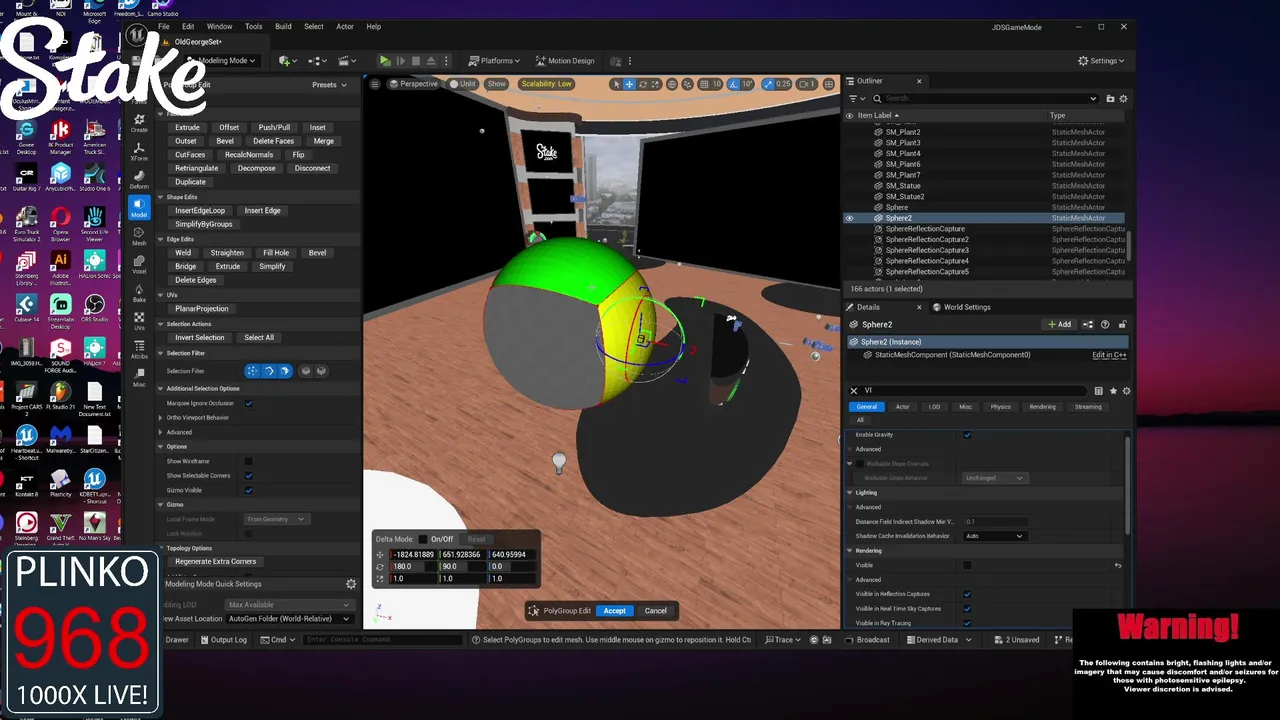Toggle Gizmo Visible checkbox
Viewport: 1280px width, 720px height.
tap(248, 490)
